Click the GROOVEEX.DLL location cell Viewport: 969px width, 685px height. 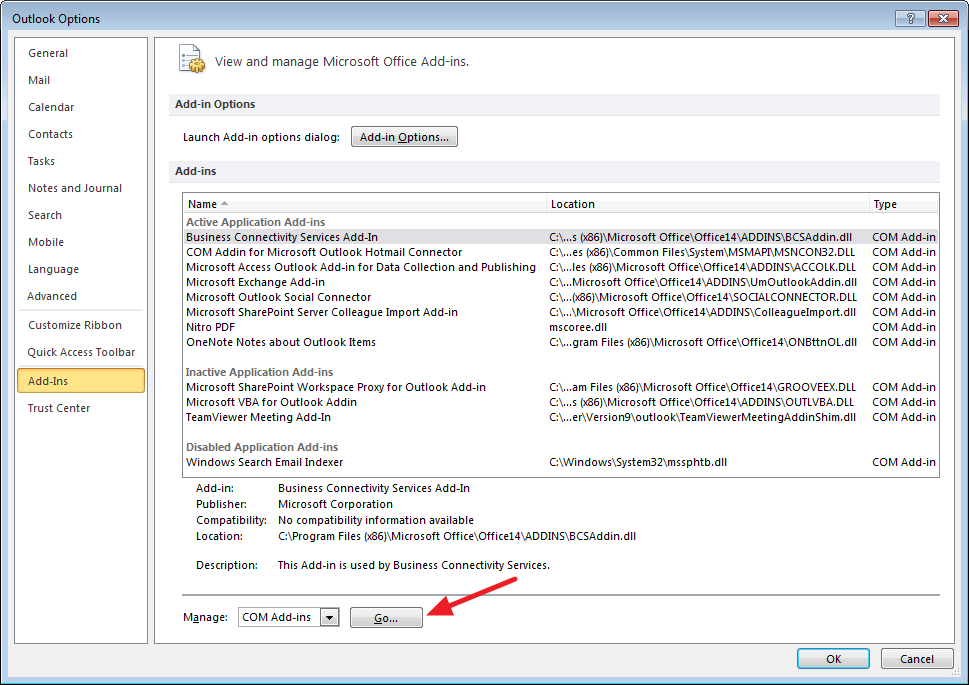pyautogui.click(x=703, y=387)
